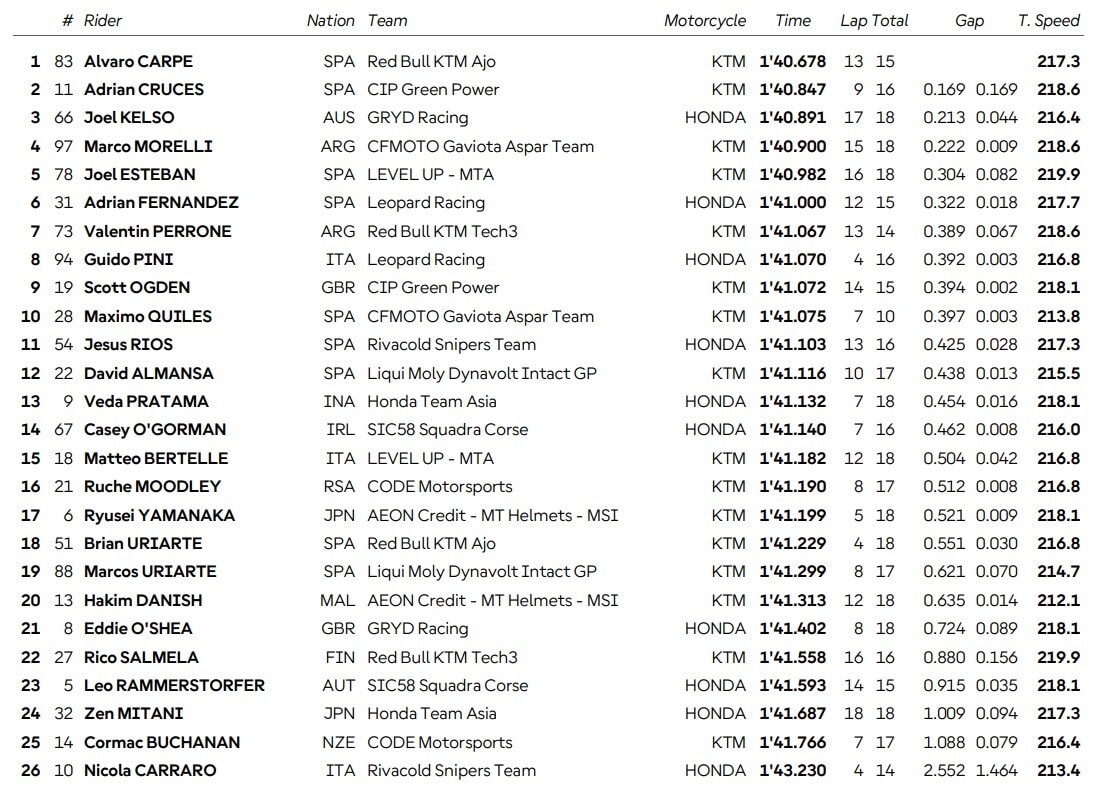Viewport: 1105px width, 787px height.
Task: Click the Nation column header
Action: [x=331, y=20]
